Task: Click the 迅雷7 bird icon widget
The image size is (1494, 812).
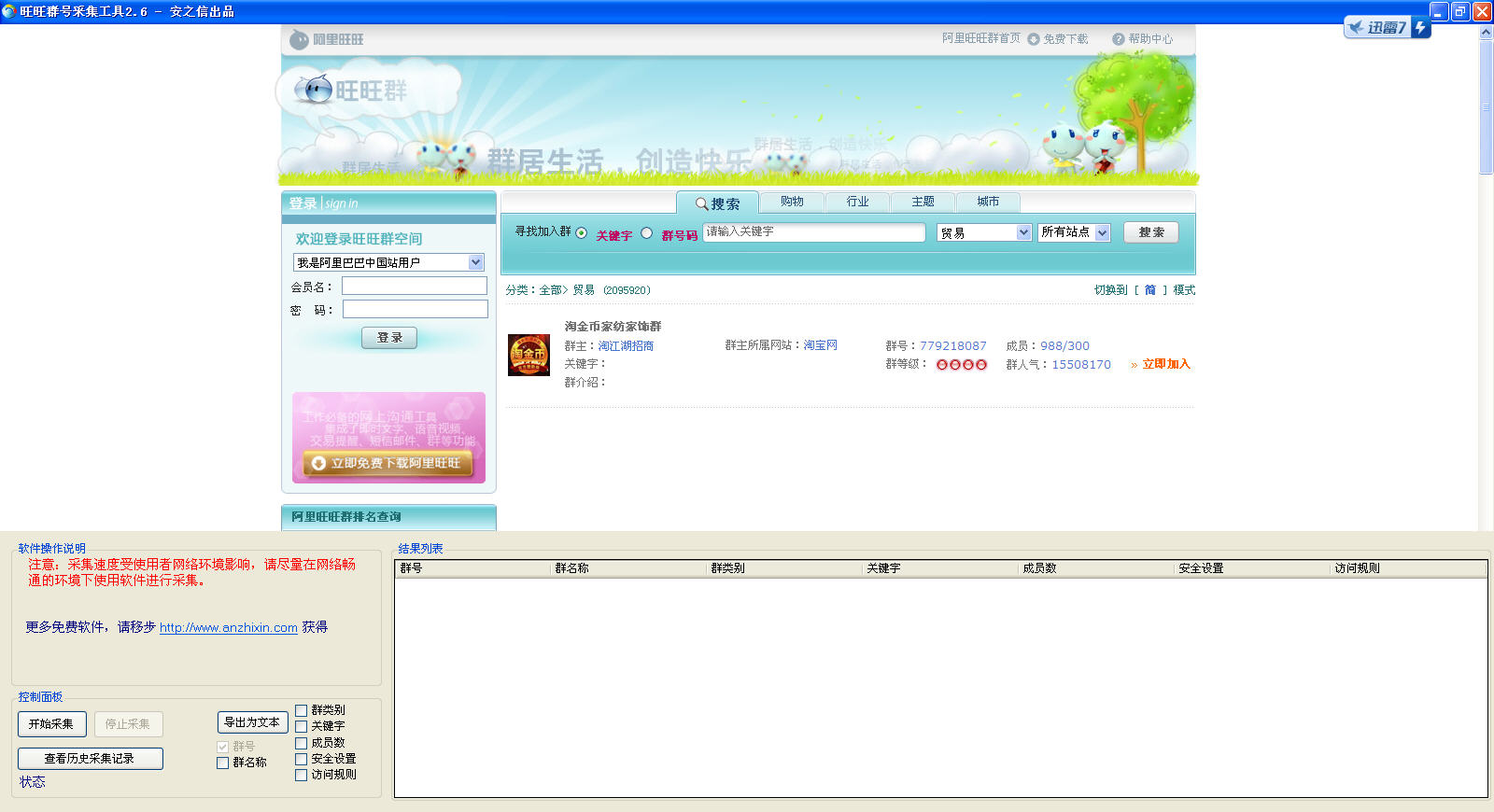Action: 1356,27
